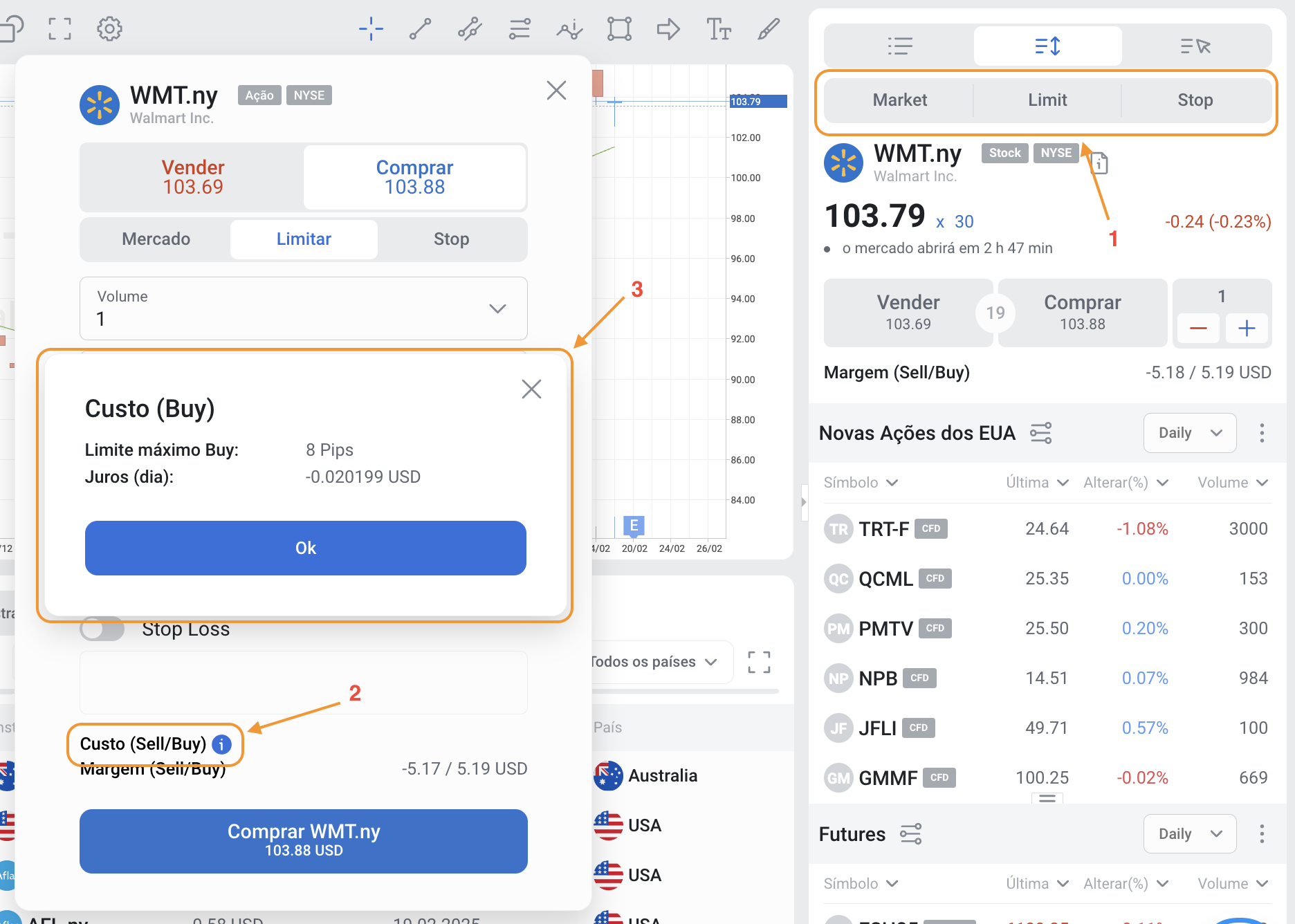Close the WMT.ny order dialog
Image resolution: width=1295 pixels, height=924 pixels.
[x=556, y=90]
